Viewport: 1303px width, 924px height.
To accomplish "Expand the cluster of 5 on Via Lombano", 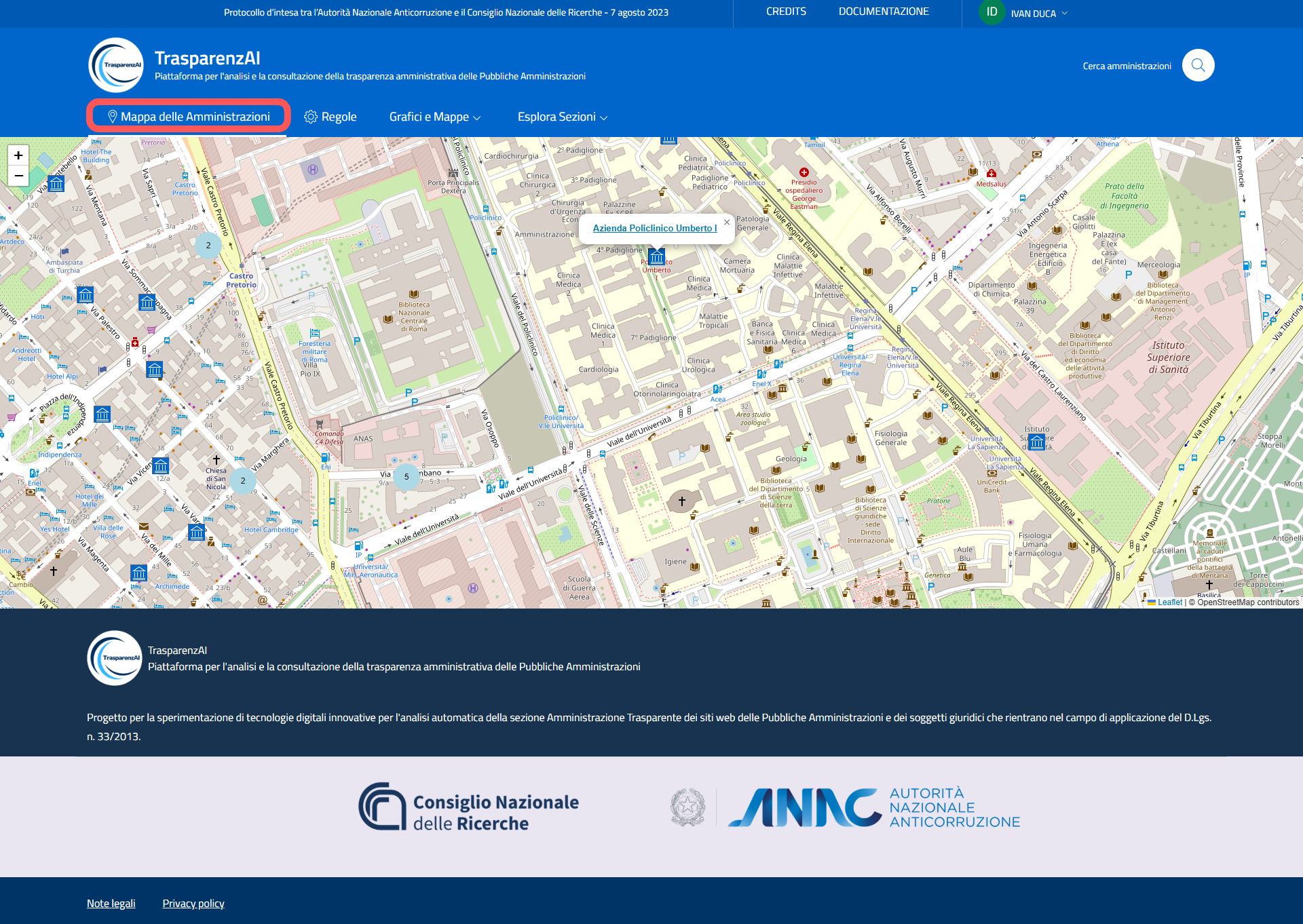I will click(x=407, y=476).
